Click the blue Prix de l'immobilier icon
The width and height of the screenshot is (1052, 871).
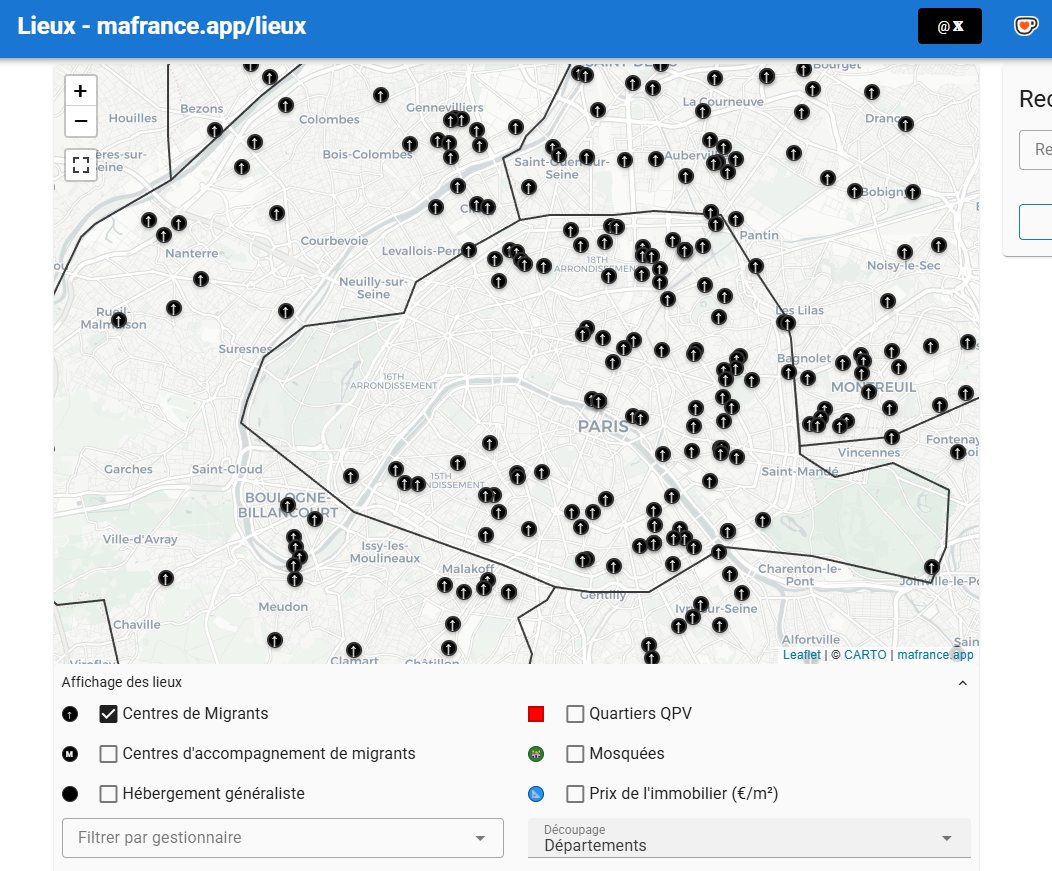536,793
